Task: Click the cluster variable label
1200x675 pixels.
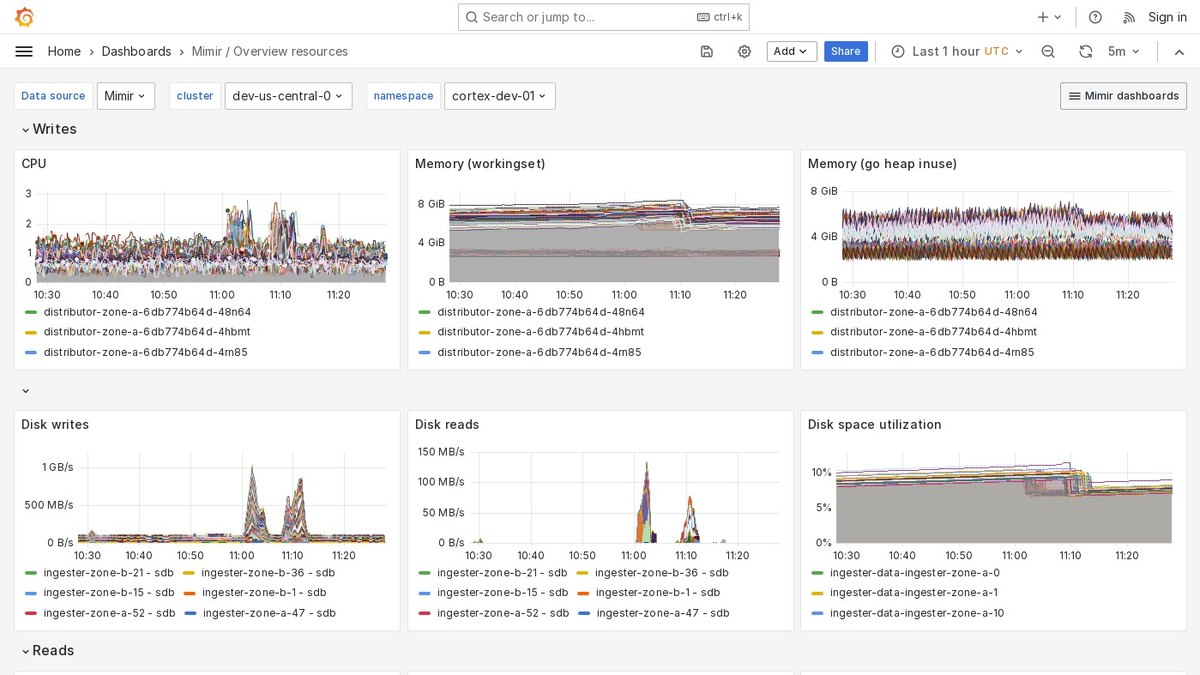Action: click(x=195, y=96)
